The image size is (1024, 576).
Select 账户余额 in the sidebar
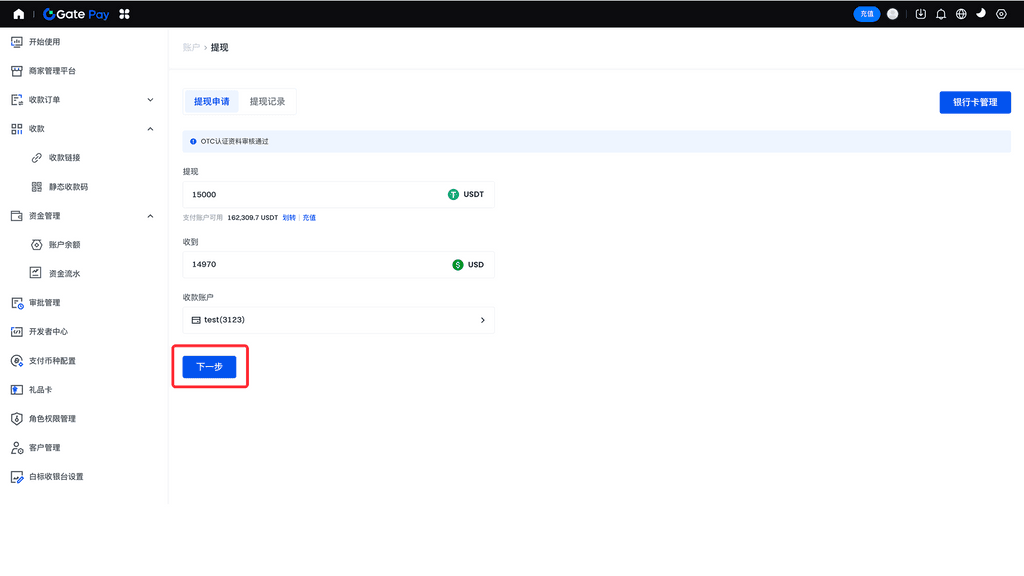tap(64, 245)
